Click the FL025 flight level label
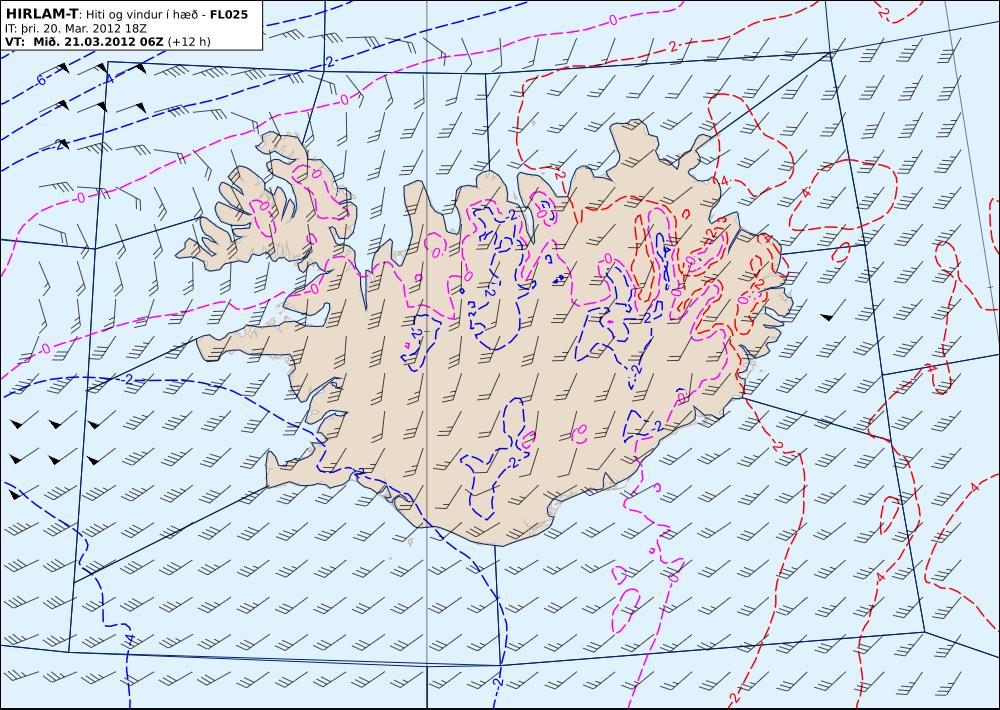The height and width of the screenshot is (710, 1000). pos(229,13)
